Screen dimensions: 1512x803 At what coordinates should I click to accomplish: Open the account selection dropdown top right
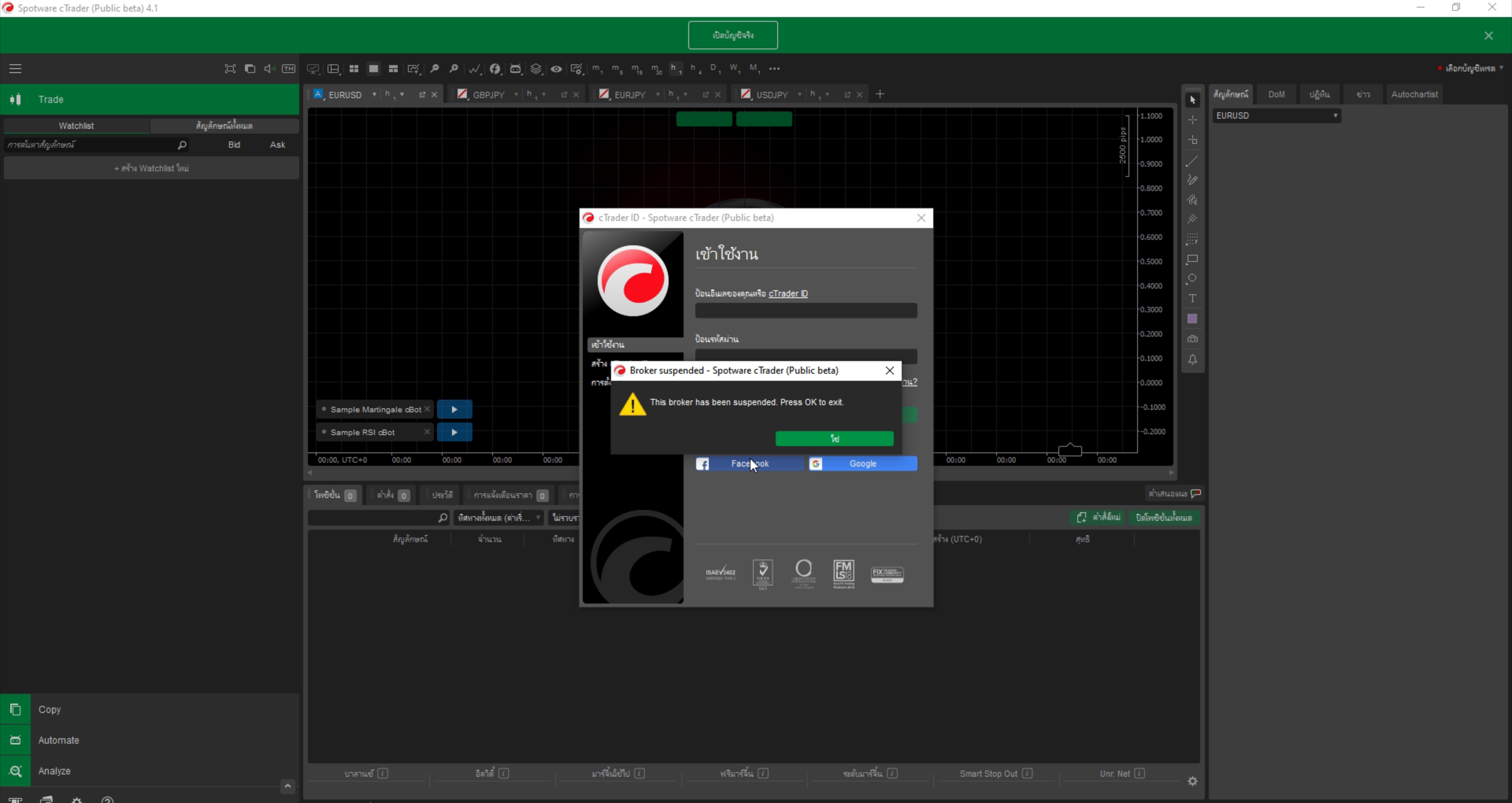[1470, 69]
